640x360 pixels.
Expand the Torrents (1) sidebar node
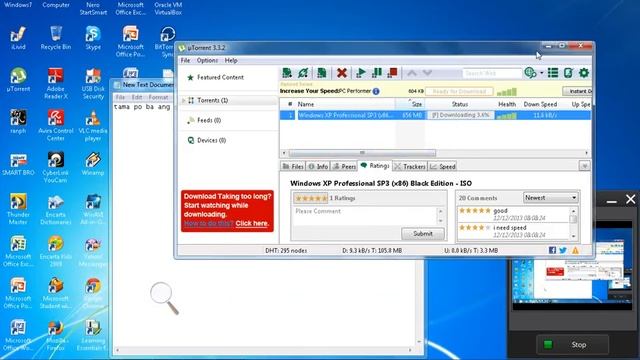184,100
